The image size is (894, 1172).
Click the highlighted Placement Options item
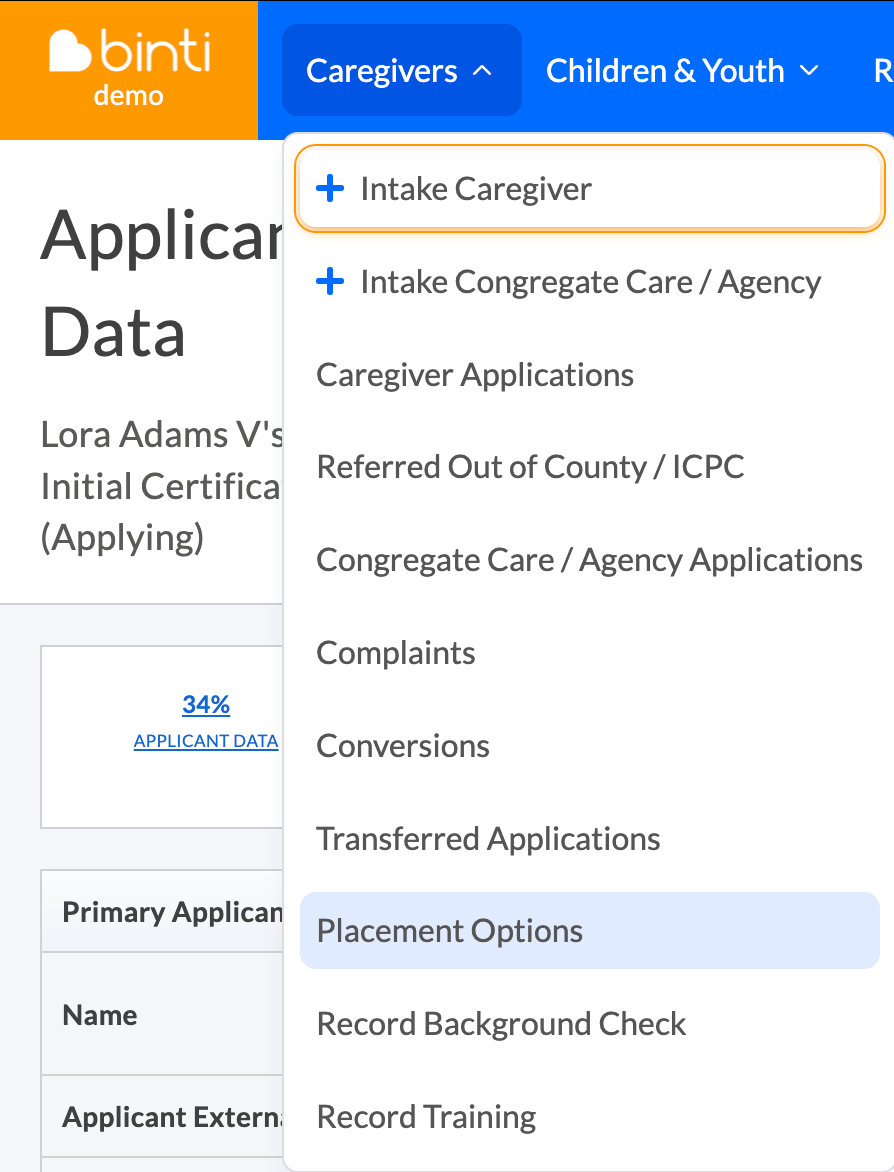click(450, 931)
